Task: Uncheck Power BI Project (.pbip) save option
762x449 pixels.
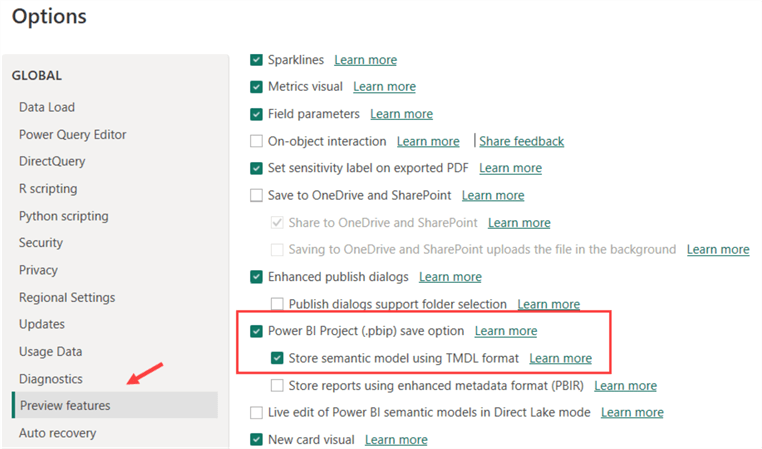Action: (256, 331)
